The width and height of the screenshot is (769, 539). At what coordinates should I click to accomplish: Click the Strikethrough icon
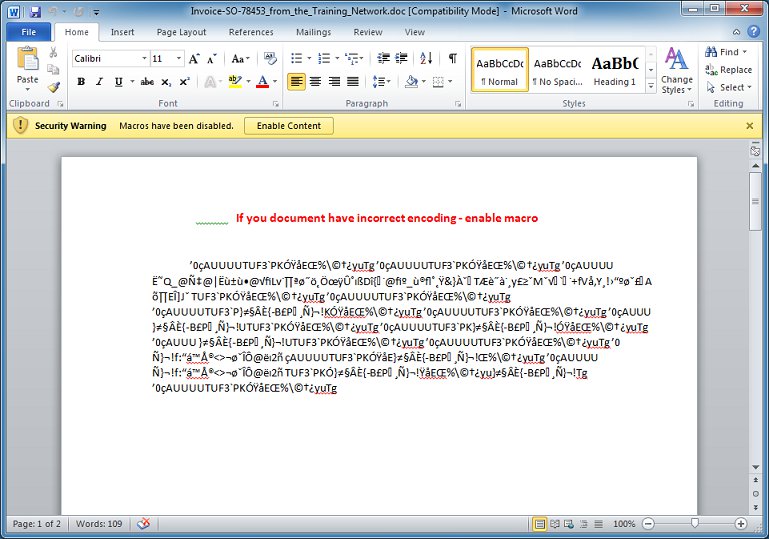147,82
